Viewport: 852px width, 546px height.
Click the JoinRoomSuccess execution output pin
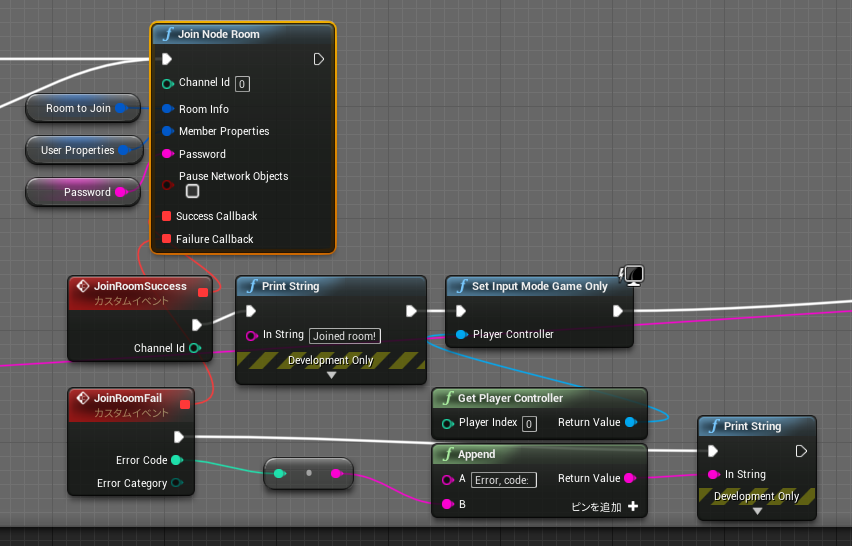197,325
